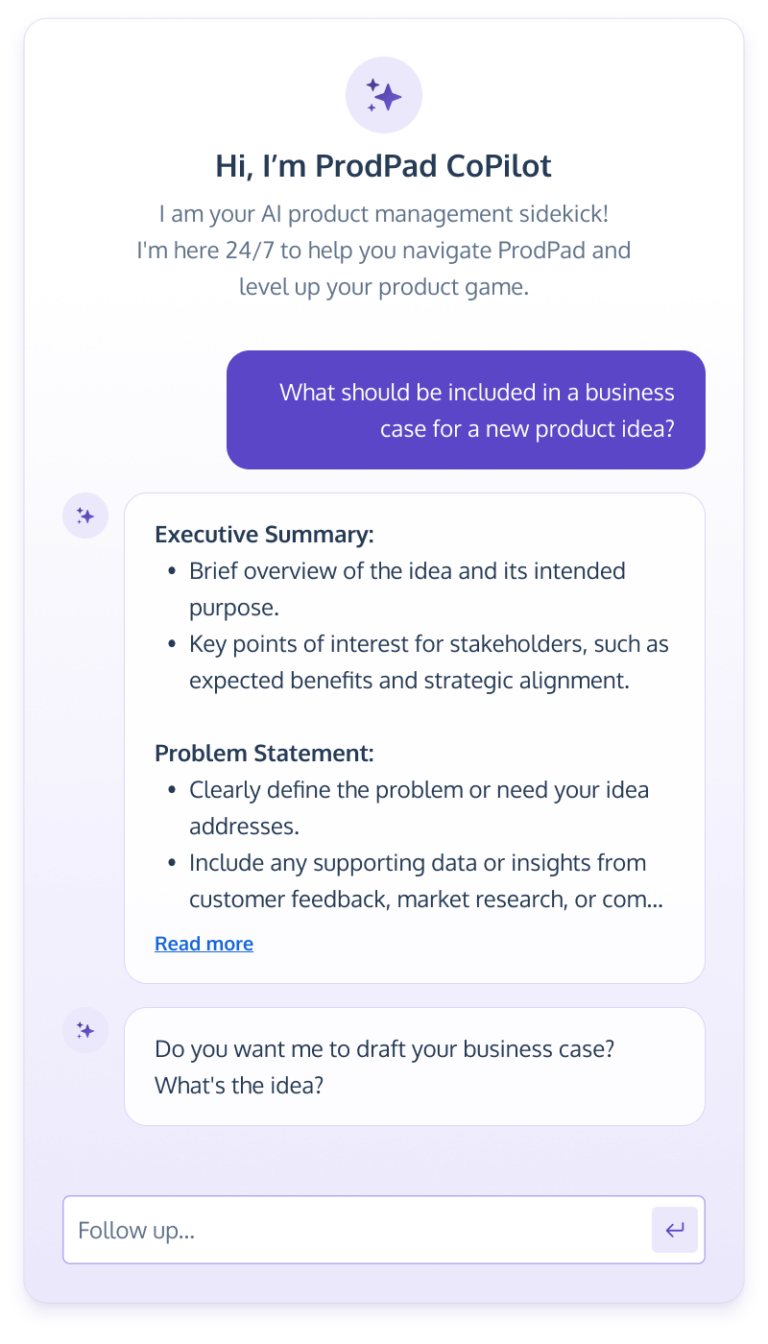Viewport: 768px width, 1344px height.
Task: Click the CoPilot avatar beside the draft offer message
Action: click(x=85, y=1030)
